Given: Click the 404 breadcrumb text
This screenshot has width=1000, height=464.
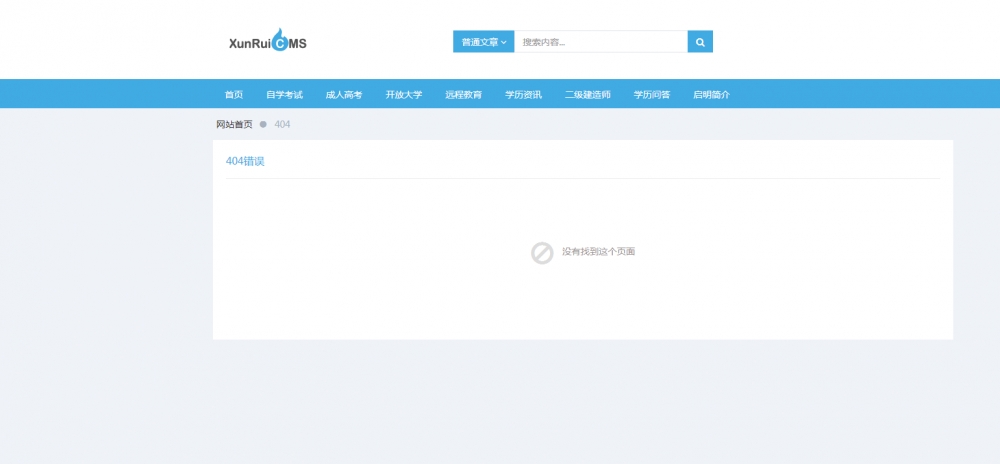Looking at the screenshot, I should [283, 124].
